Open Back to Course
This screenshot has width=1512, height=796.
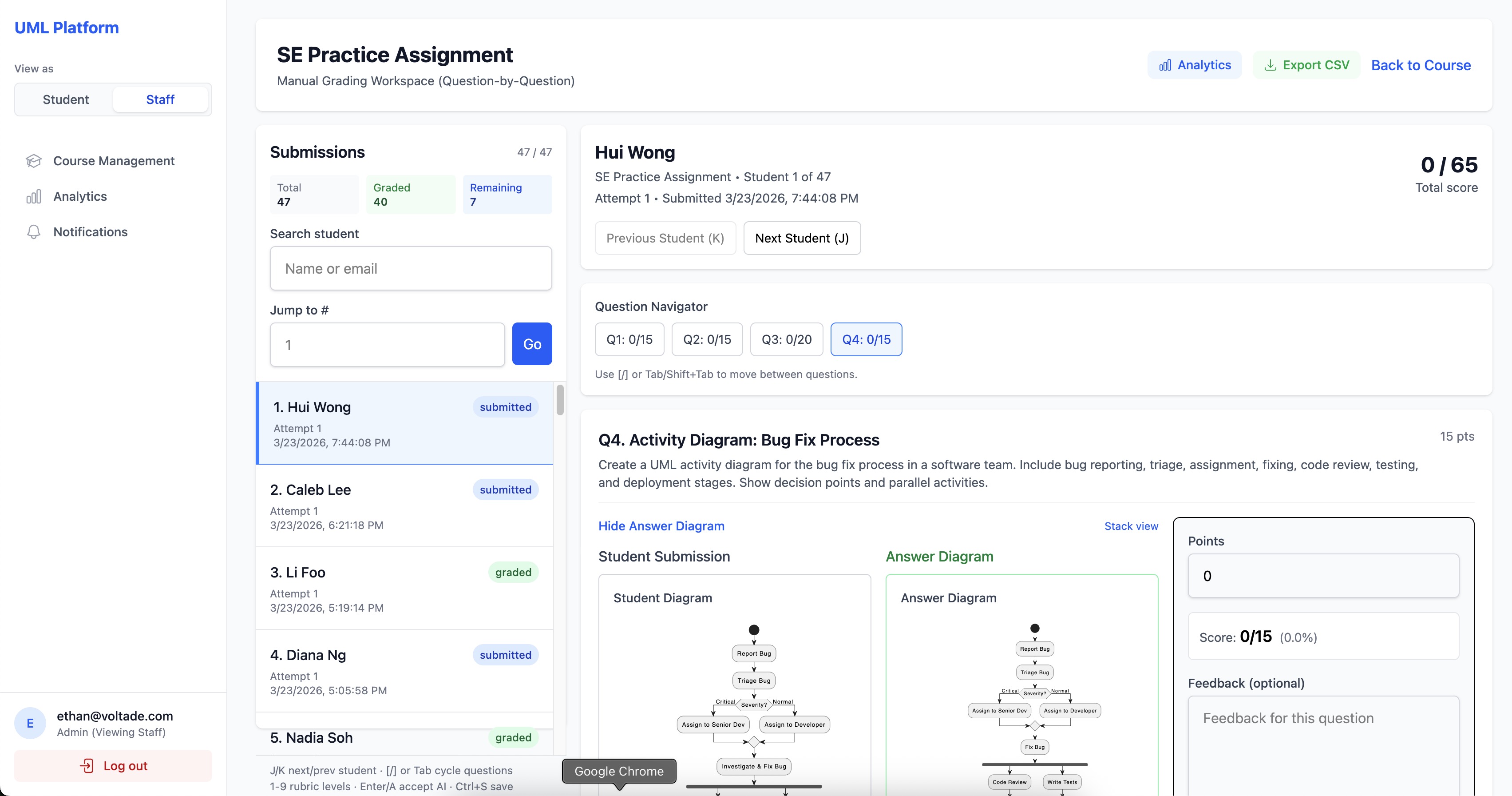(1421, 64)
